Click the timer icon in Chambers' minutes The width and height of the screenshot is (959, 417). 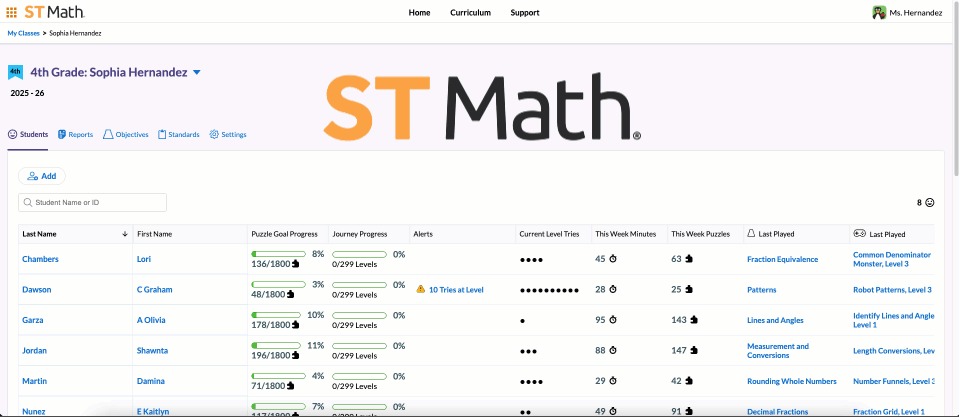click(x=614, y=259)
